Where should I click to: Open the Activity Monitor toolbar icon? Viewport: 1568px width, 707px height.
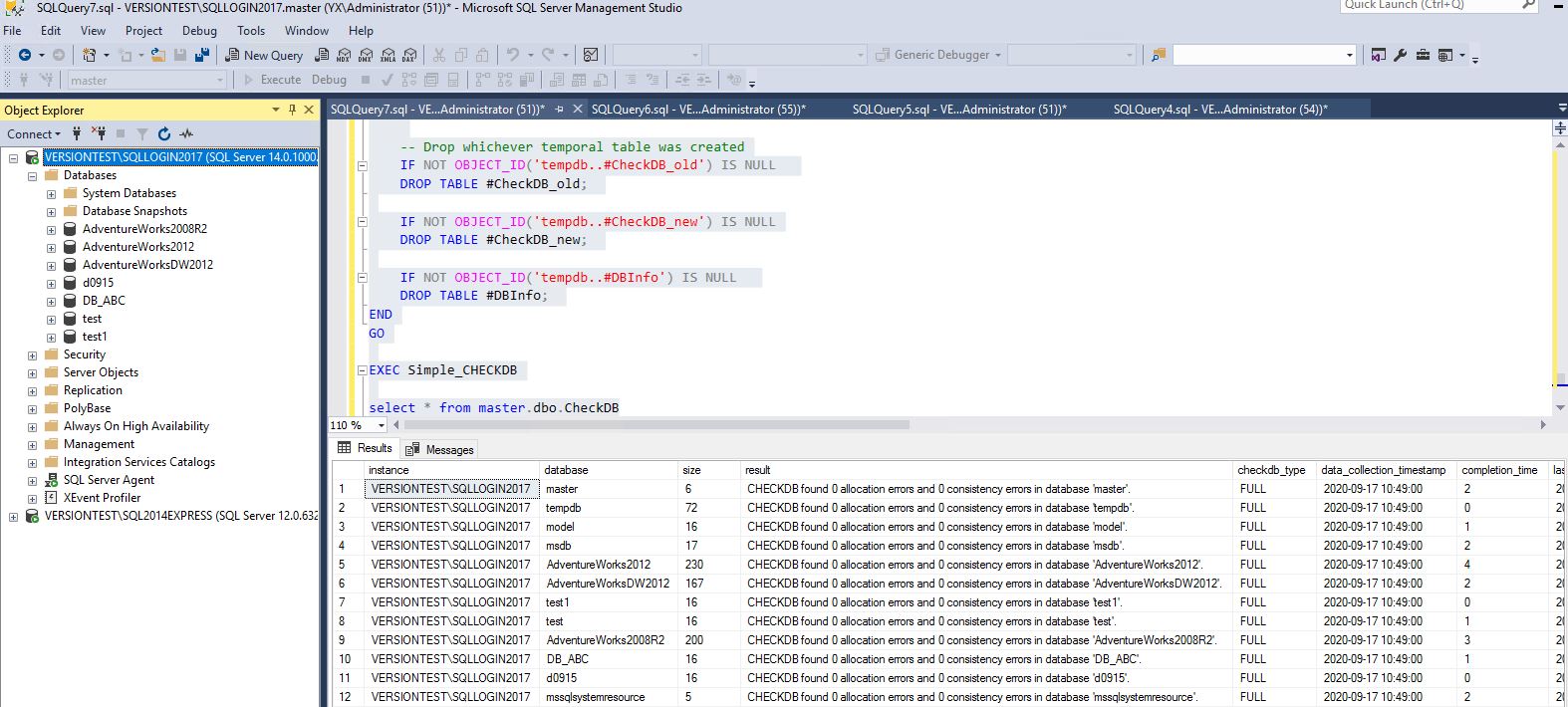click(x=591, y=55)
